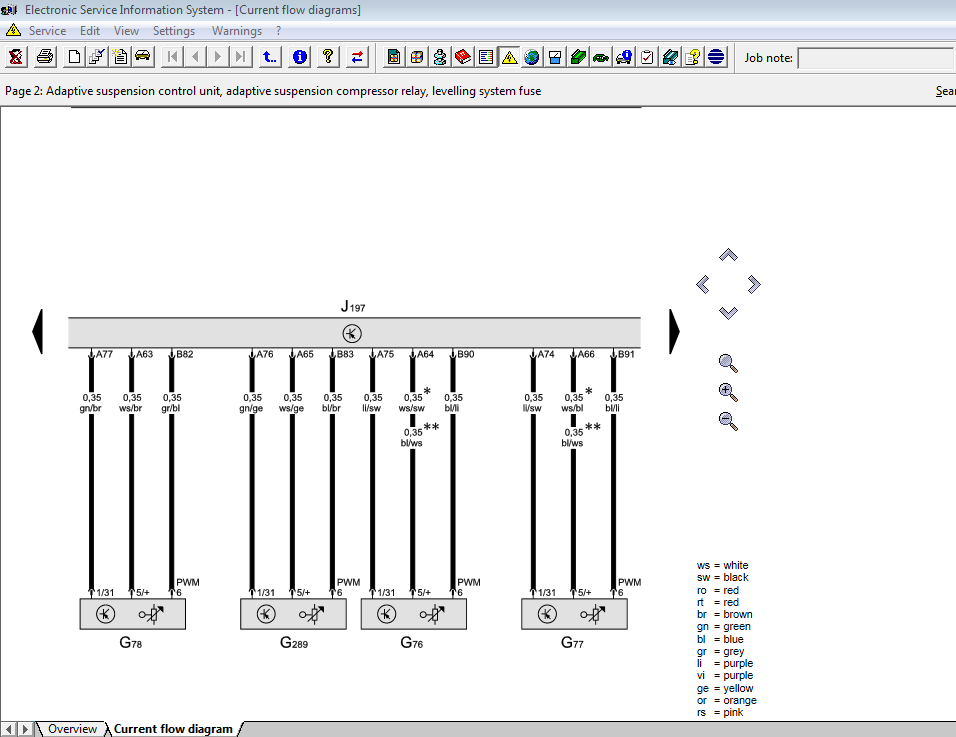
Task: Click the B91 connector pin label
Action: (626, 354)
